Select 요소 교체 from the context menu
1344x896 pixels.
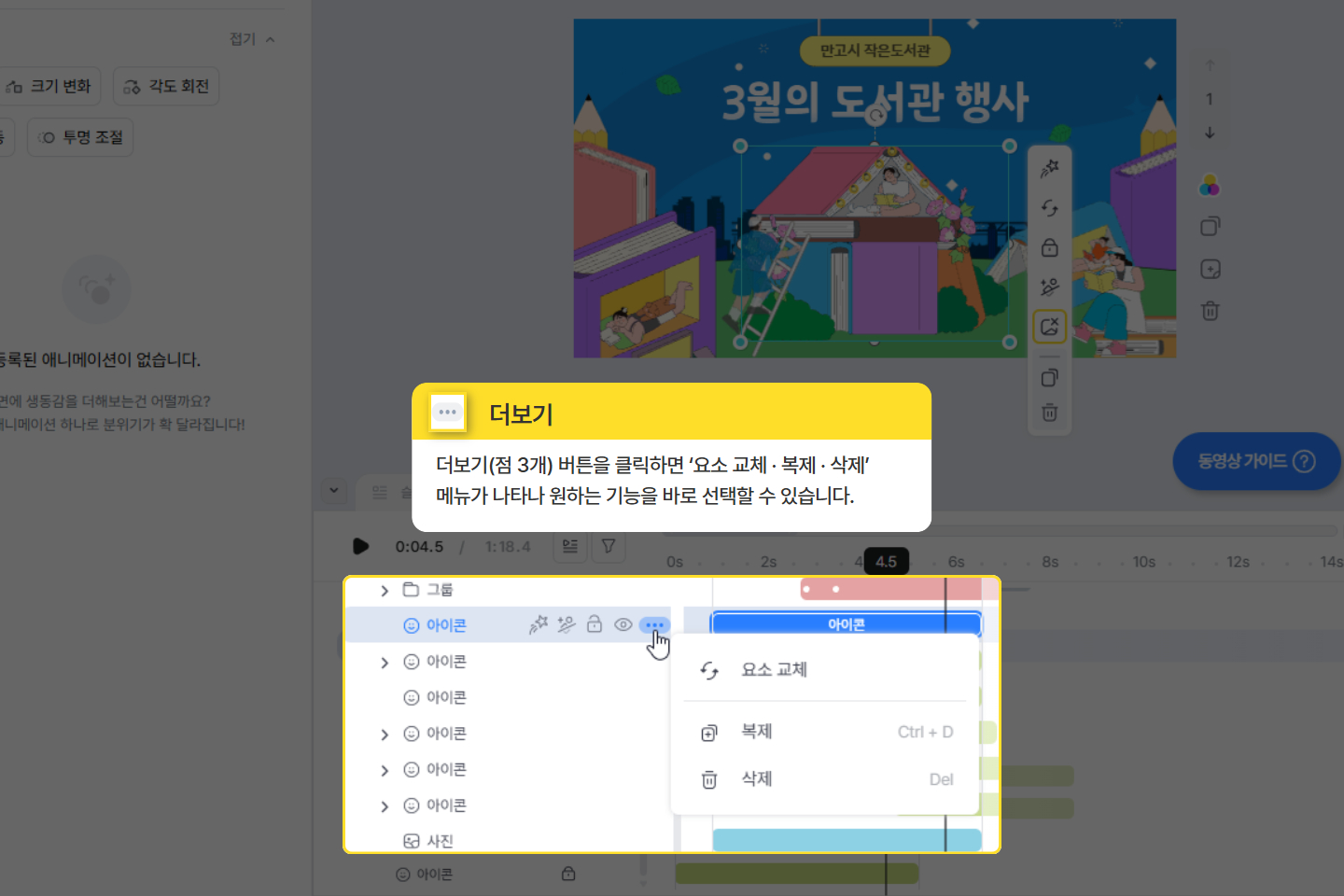point(774,670)
